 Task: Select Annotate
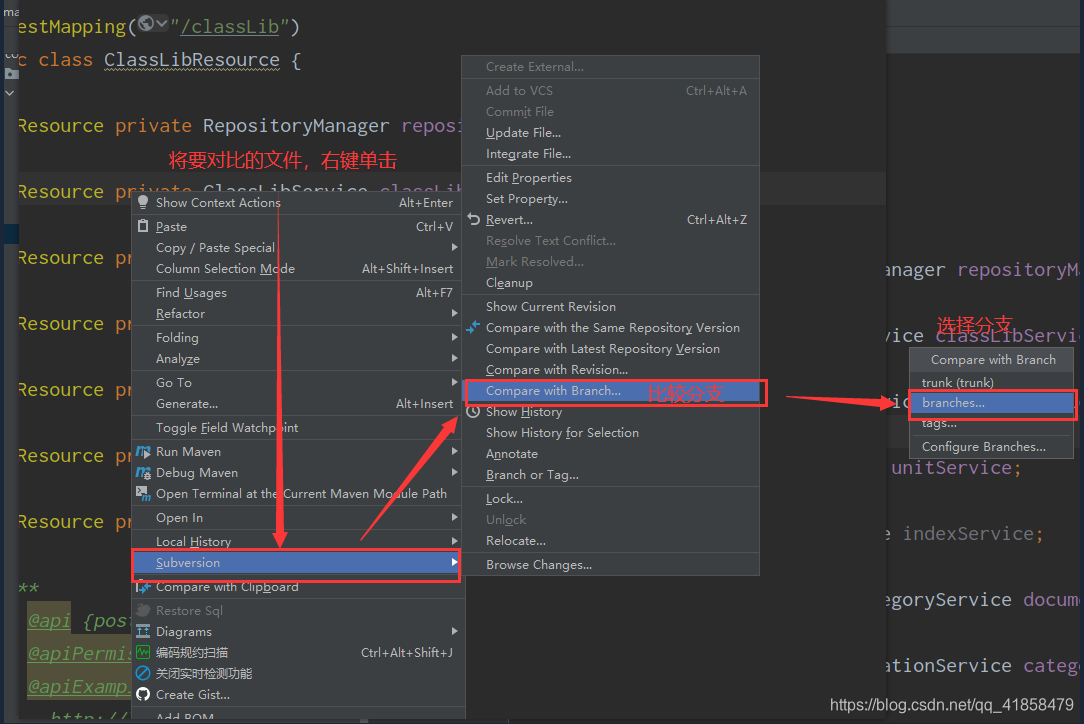(x=610, y=454)
